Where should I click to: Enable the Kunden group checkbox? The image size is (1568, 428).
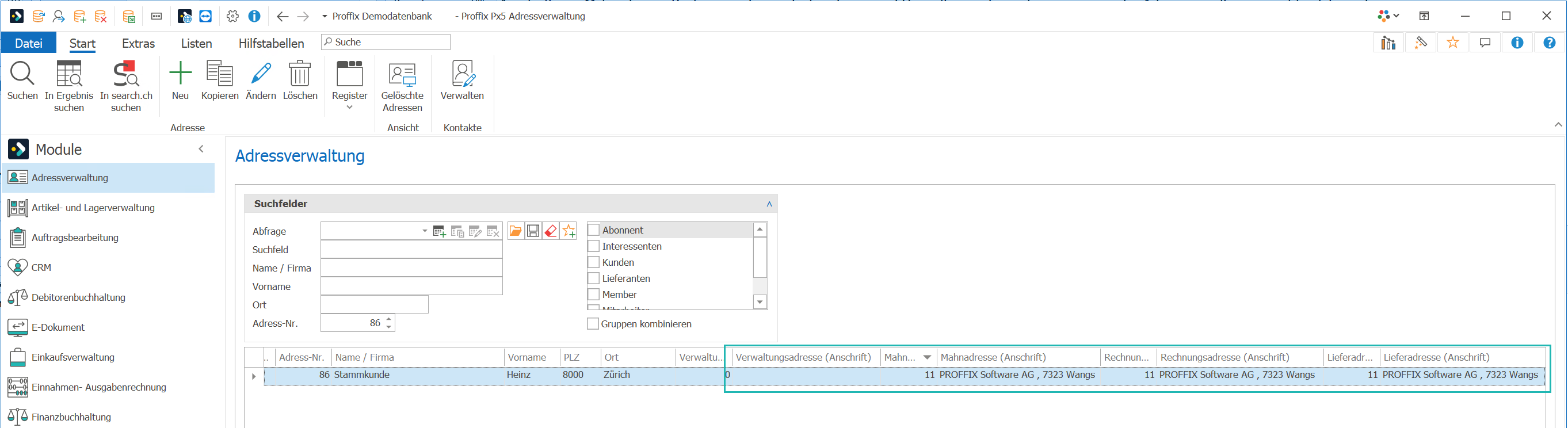tap(593, 262)
